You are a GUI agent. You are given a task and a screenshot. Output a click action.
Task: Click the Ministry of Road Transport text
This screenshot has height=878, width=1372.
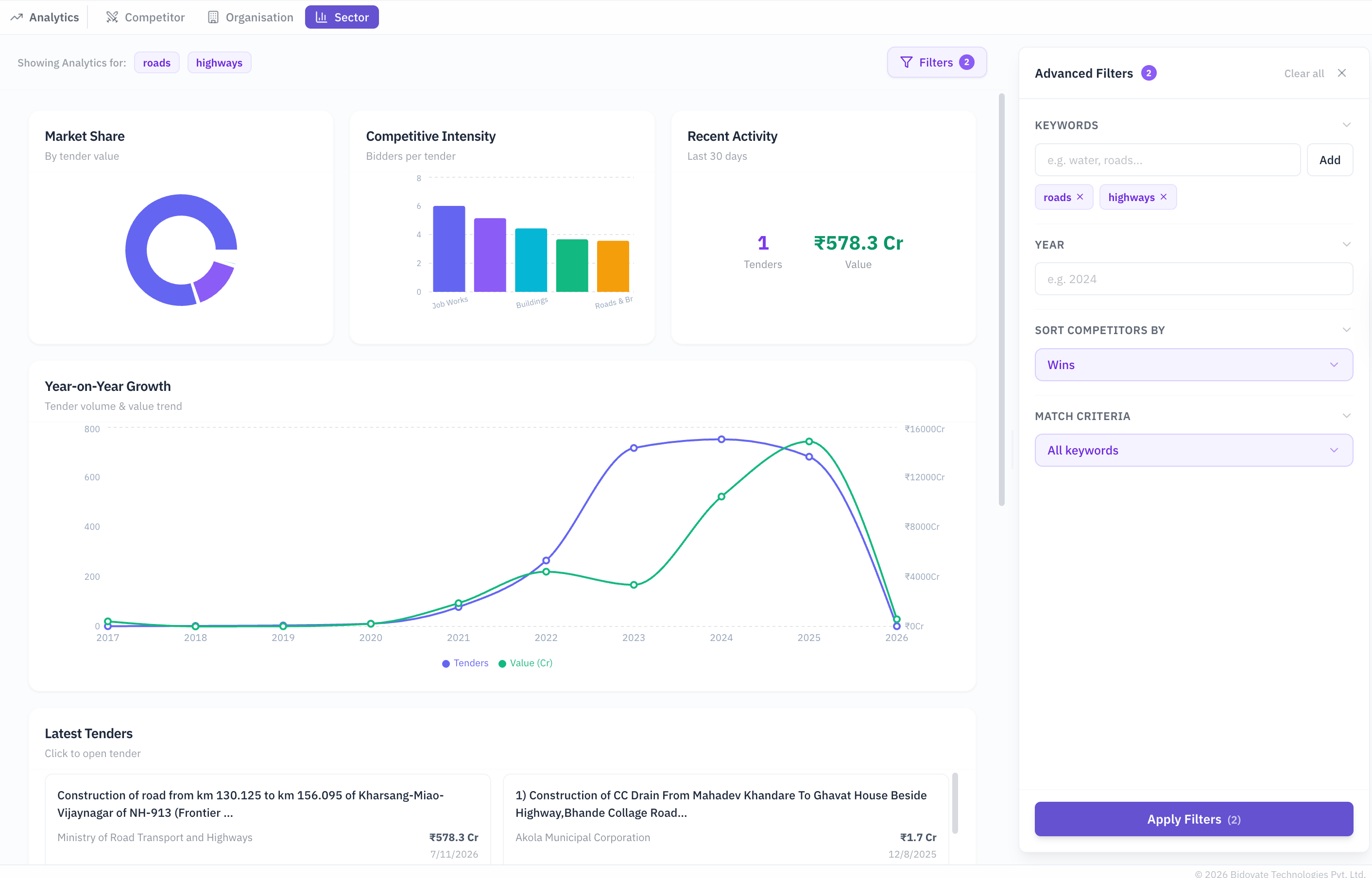point(154,837)
